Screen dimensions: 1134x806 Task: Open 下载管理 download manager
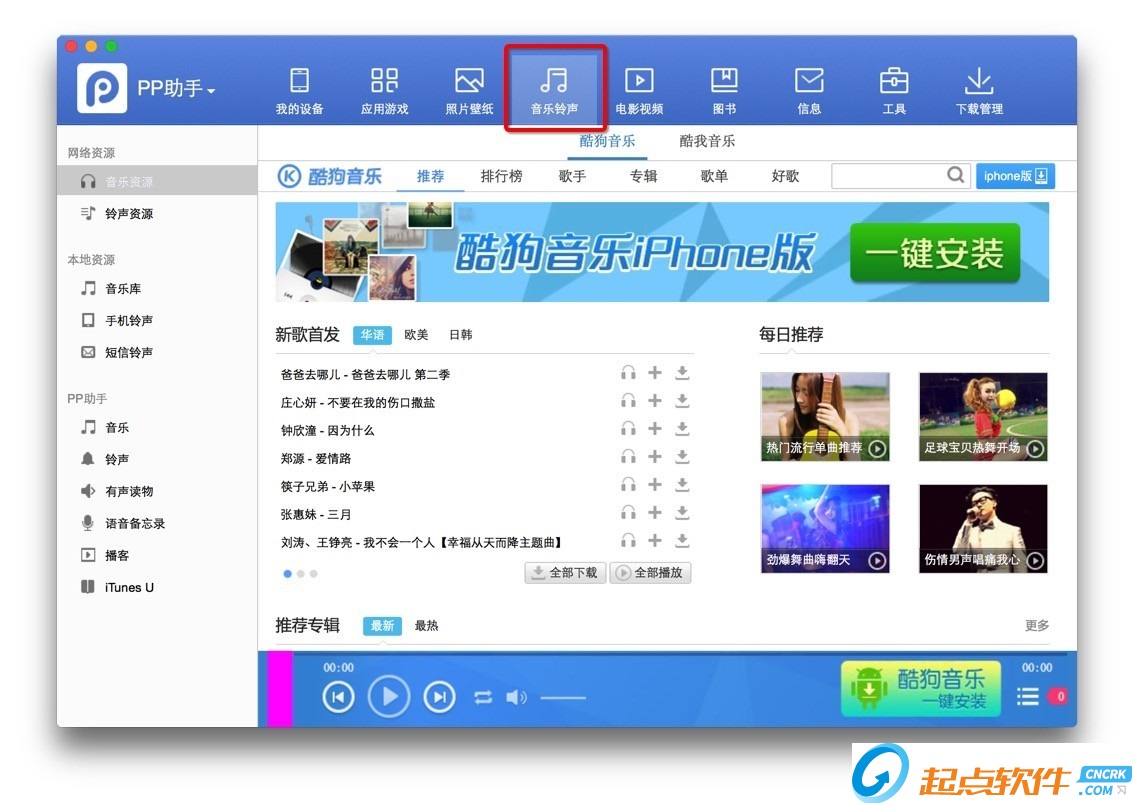point(979,90)
